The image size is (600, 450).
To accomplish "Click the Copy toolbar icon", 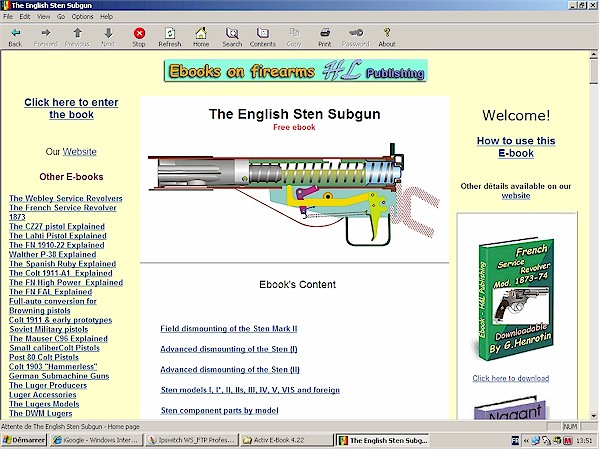I will (x=294, y=33).
